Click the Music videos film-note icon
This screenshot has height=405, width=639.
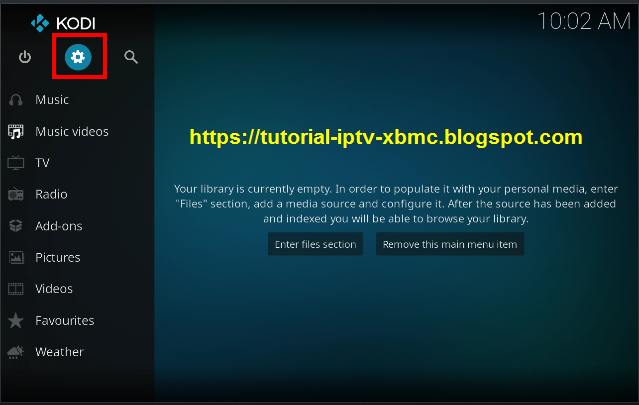click(x=16, y=132)
